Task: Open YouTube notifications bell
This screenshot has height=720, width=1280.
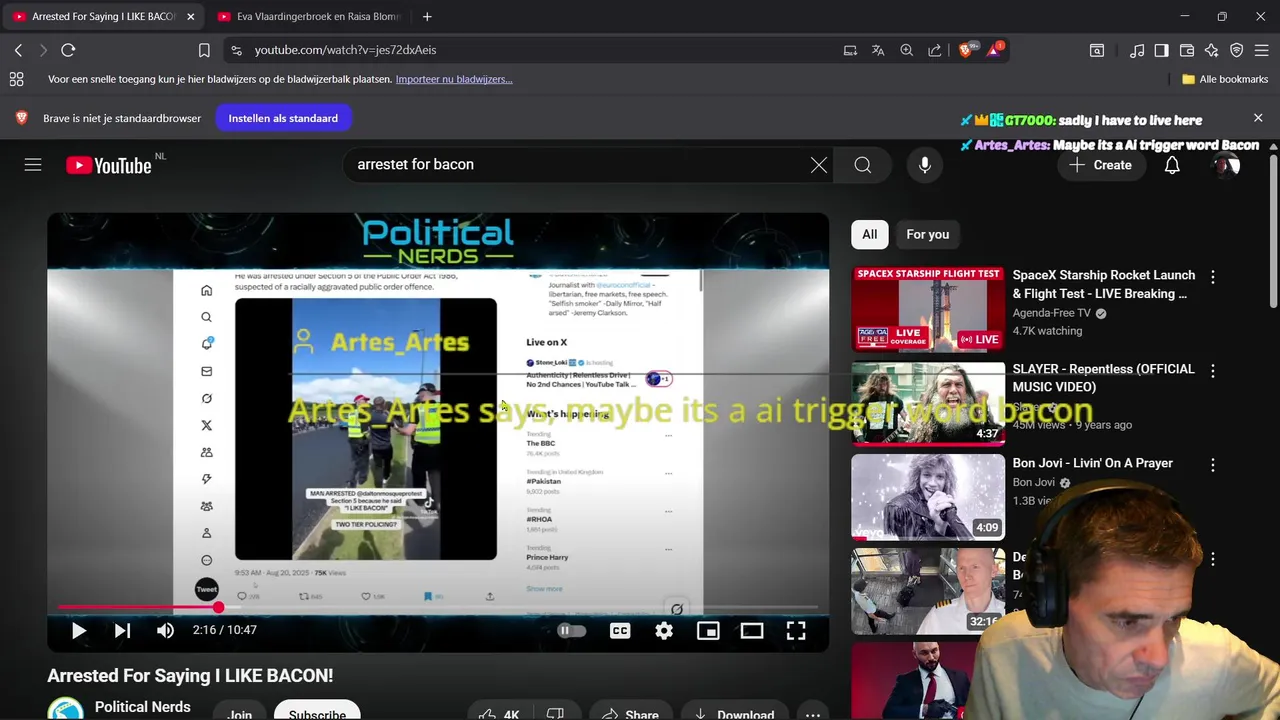Action: click(x=1172, y=165)
